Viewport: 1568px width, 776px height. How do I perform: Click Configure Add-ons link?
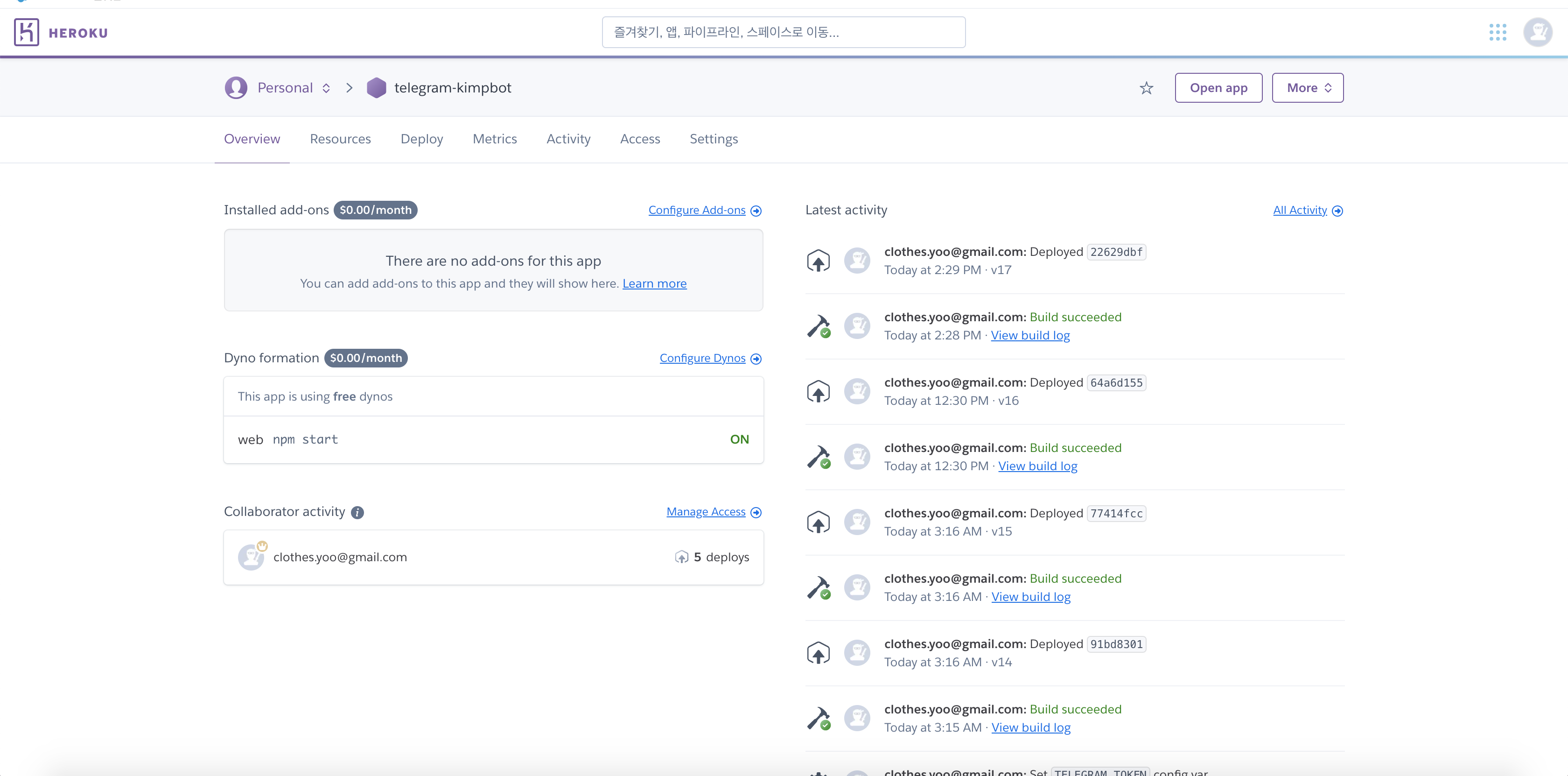[696, 210]
